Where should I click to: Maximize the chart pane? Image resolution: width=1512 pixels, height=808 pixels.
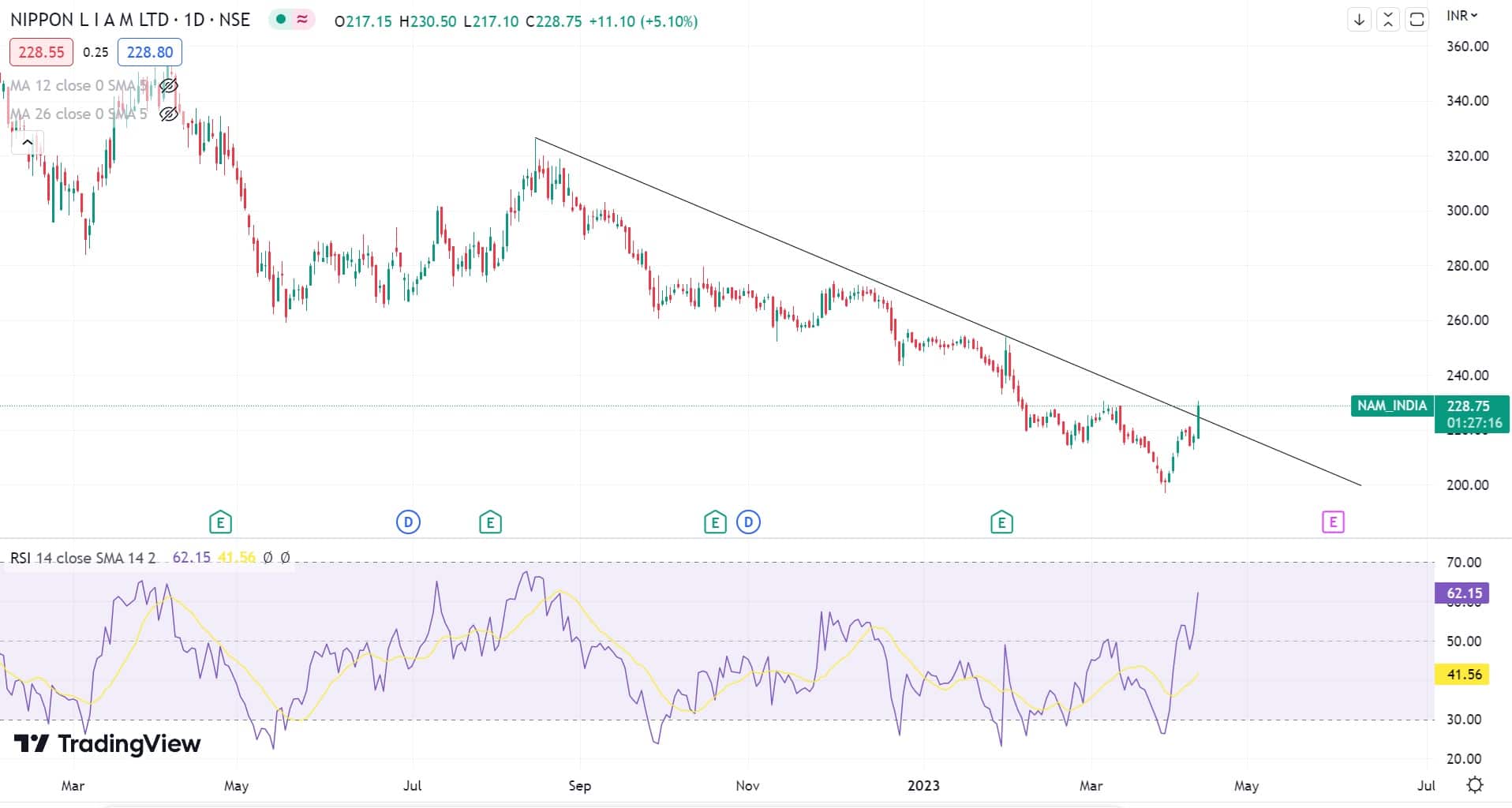point(1417,20)
